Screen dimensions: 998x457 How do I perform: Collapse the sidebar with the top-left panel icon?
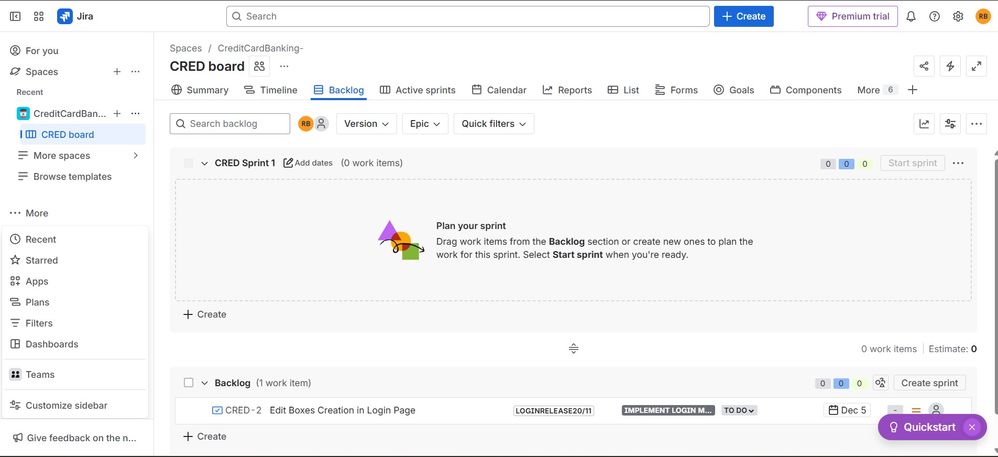tap(15, 17)
